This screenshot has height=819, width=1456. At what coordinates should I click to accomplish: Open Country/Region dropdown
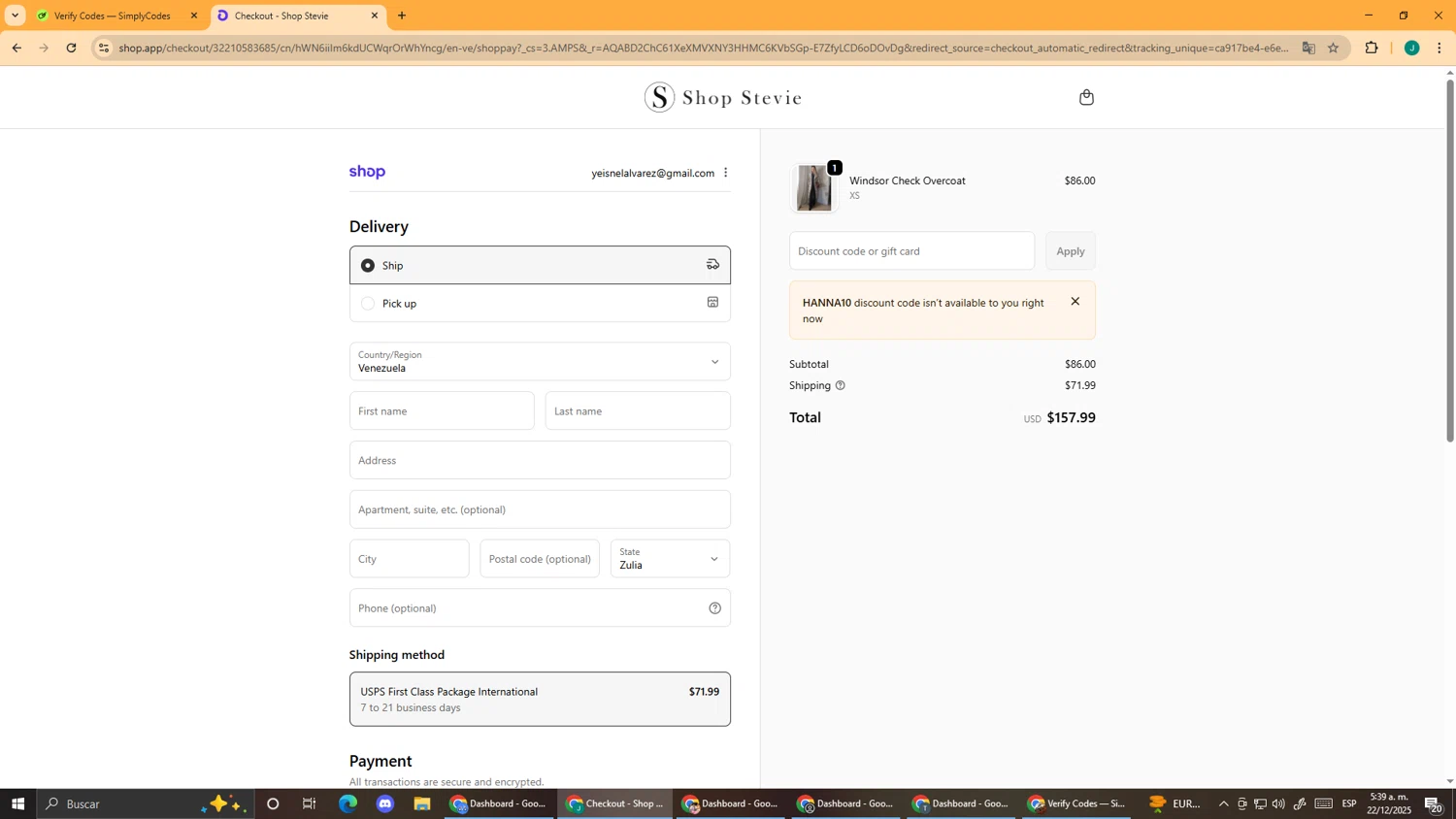click(x=540, y=361)
